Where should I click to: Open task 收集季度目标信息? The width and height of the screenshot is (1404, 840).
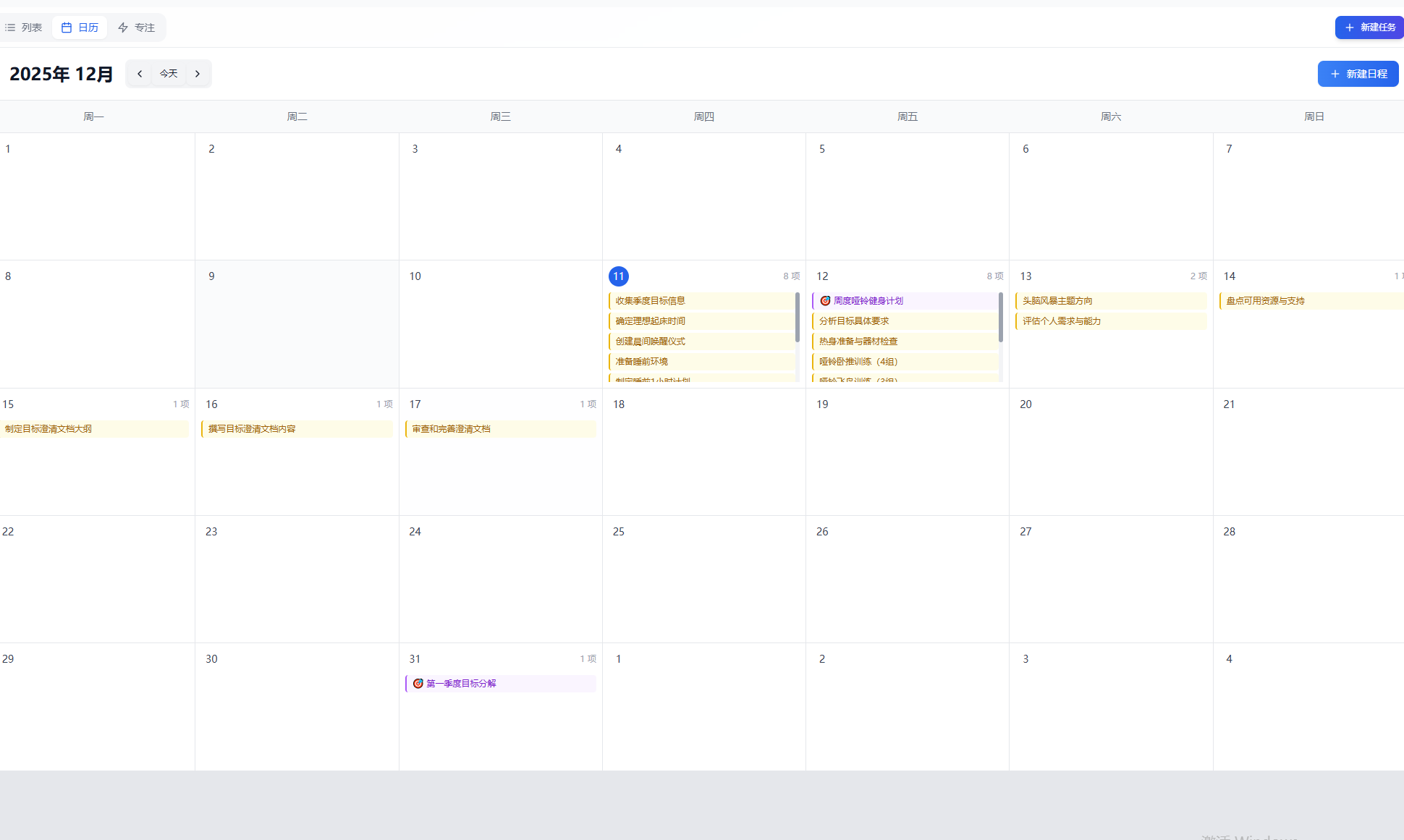coord(650,301)
